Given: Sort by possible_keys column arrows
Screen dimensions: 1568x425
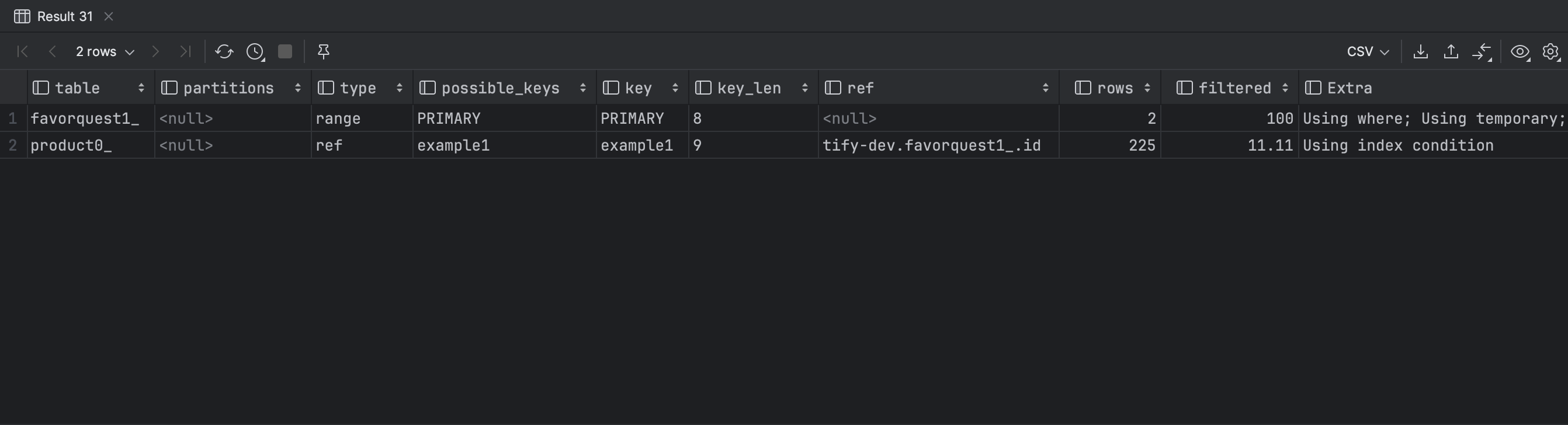Looking at the screenshot, I should point(582,88).
